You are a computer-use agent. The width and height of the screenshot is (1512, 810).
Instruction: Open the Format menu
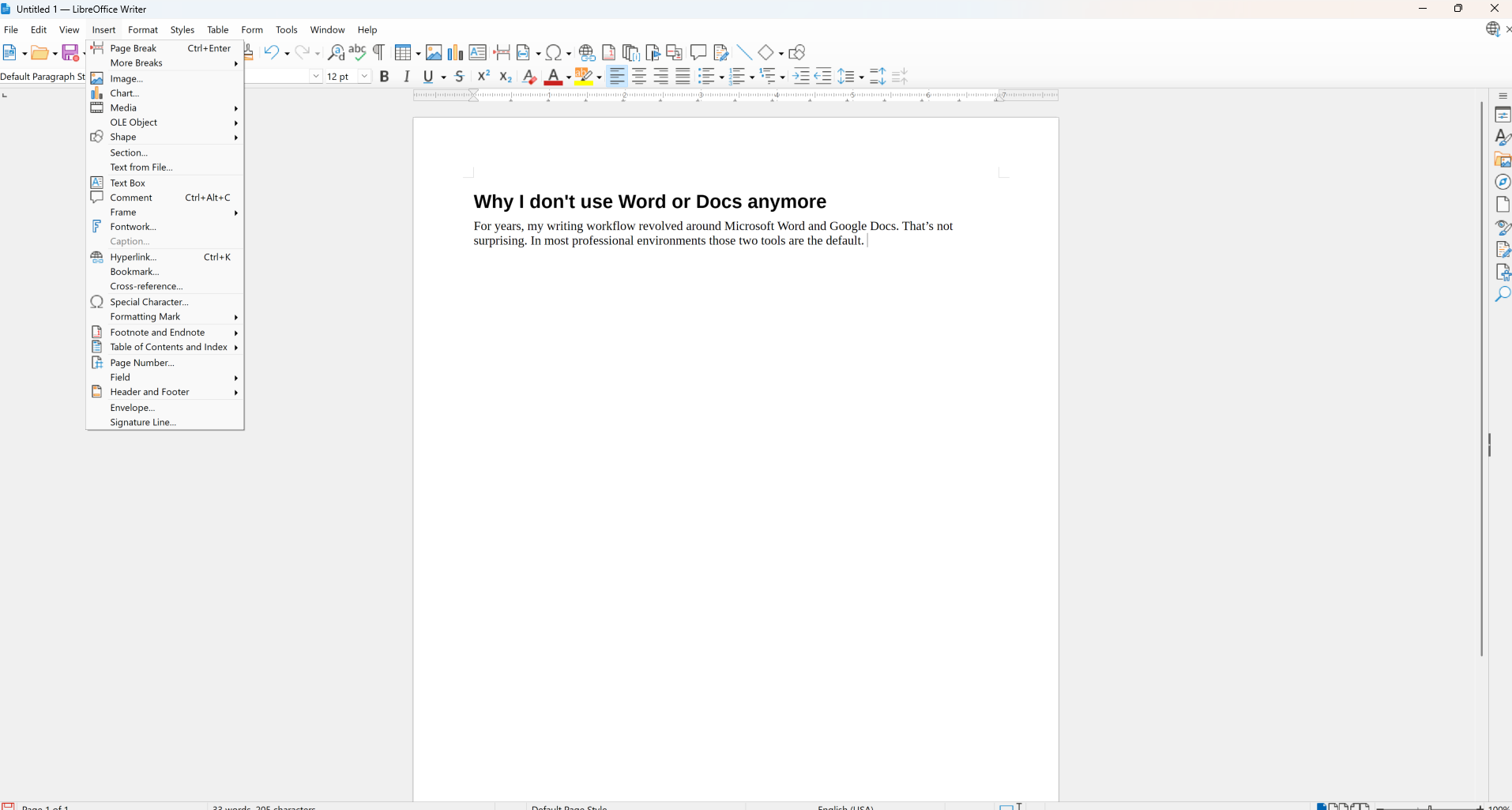point(143,30)
